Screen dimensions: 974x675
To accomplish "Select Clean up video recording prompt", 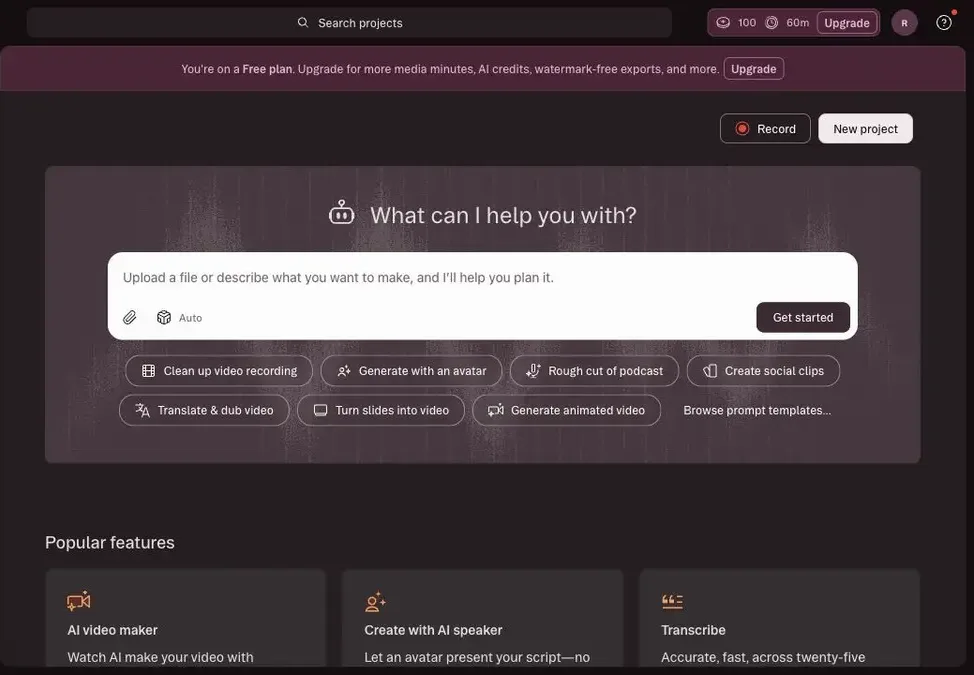I will coord(219,371).
